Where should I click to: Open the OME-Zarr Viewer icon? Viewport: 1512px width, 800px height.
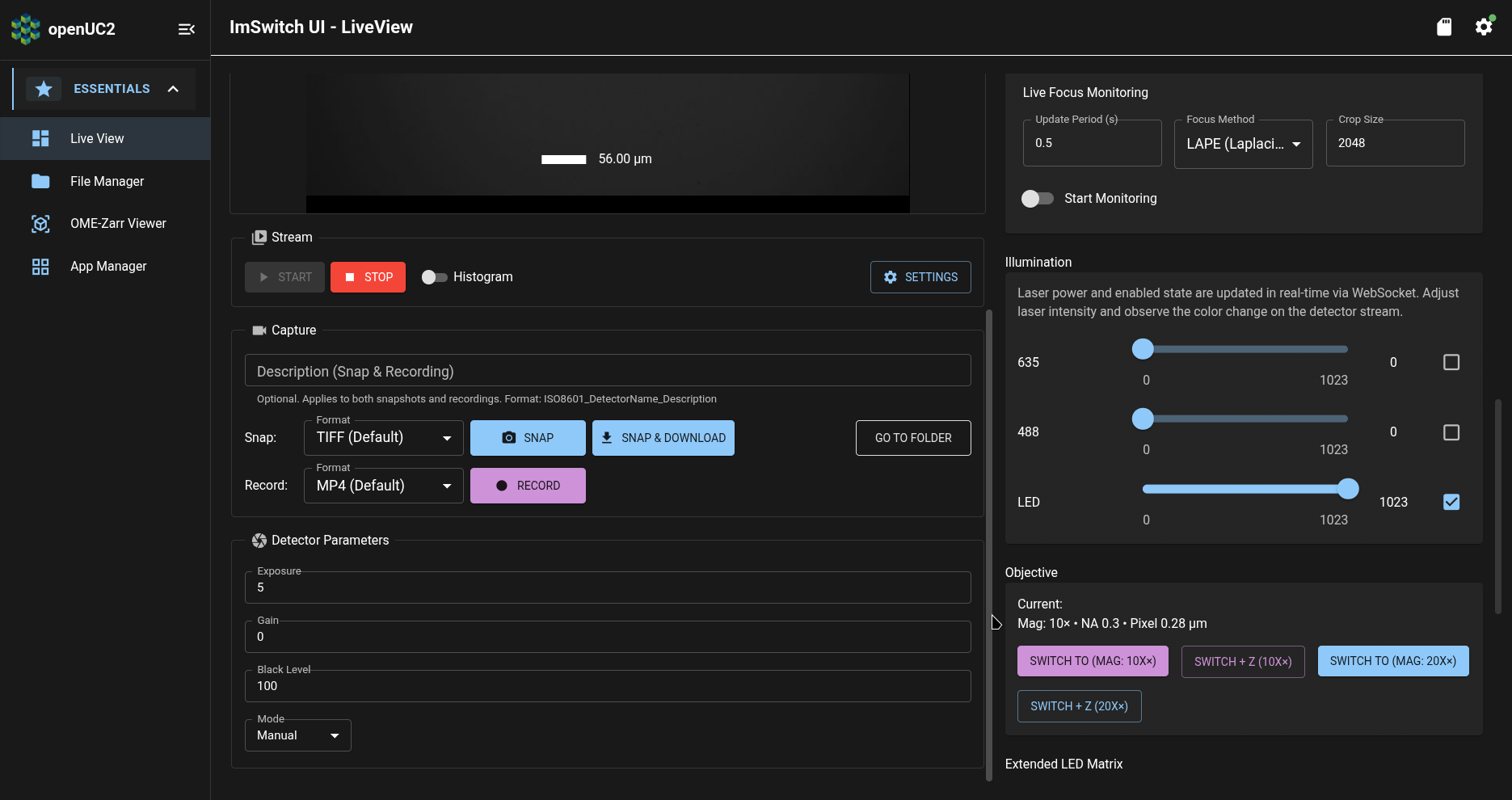point(40,223)
